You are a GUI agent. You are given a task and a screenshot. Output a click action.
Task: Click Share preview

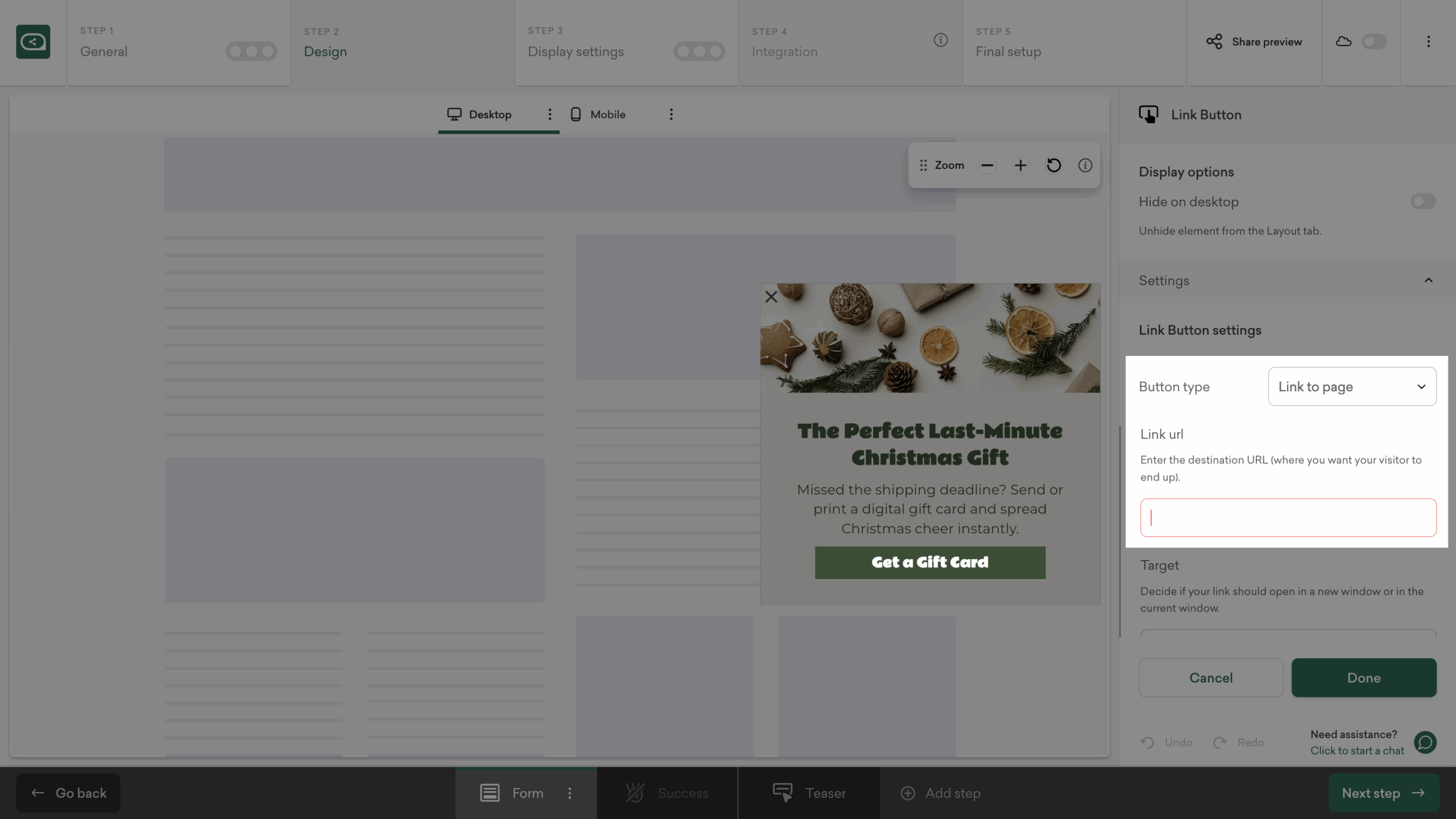(1254, 42)
